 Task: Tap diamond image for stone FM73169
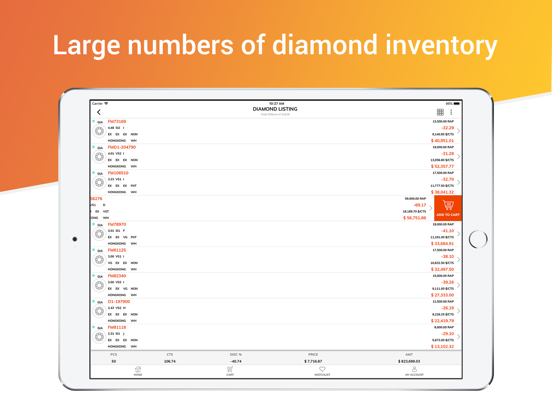click(x=99, y=131)
